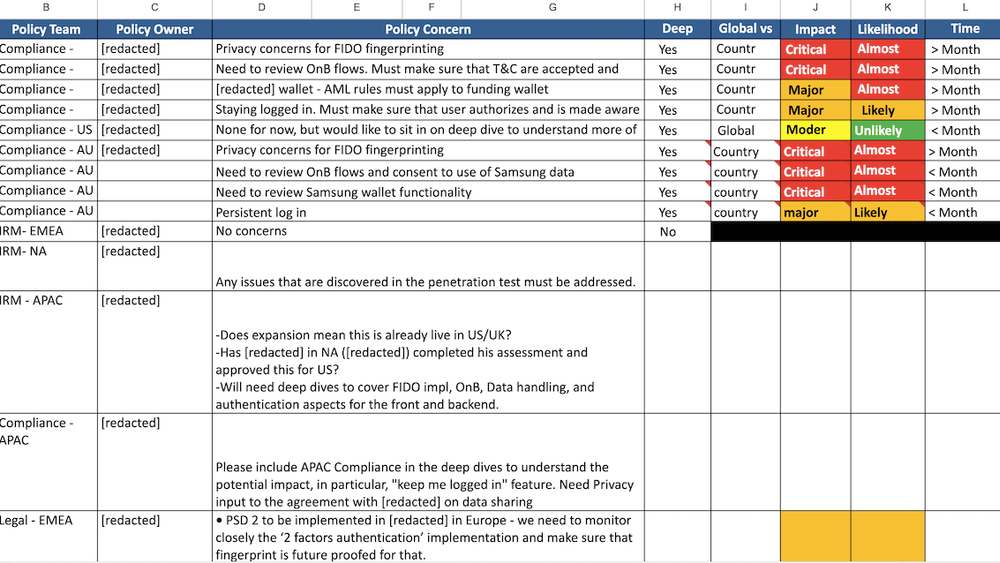Select column G header
The width and height of the screenshot is (1000, 563).
click(x=552, y=8)
